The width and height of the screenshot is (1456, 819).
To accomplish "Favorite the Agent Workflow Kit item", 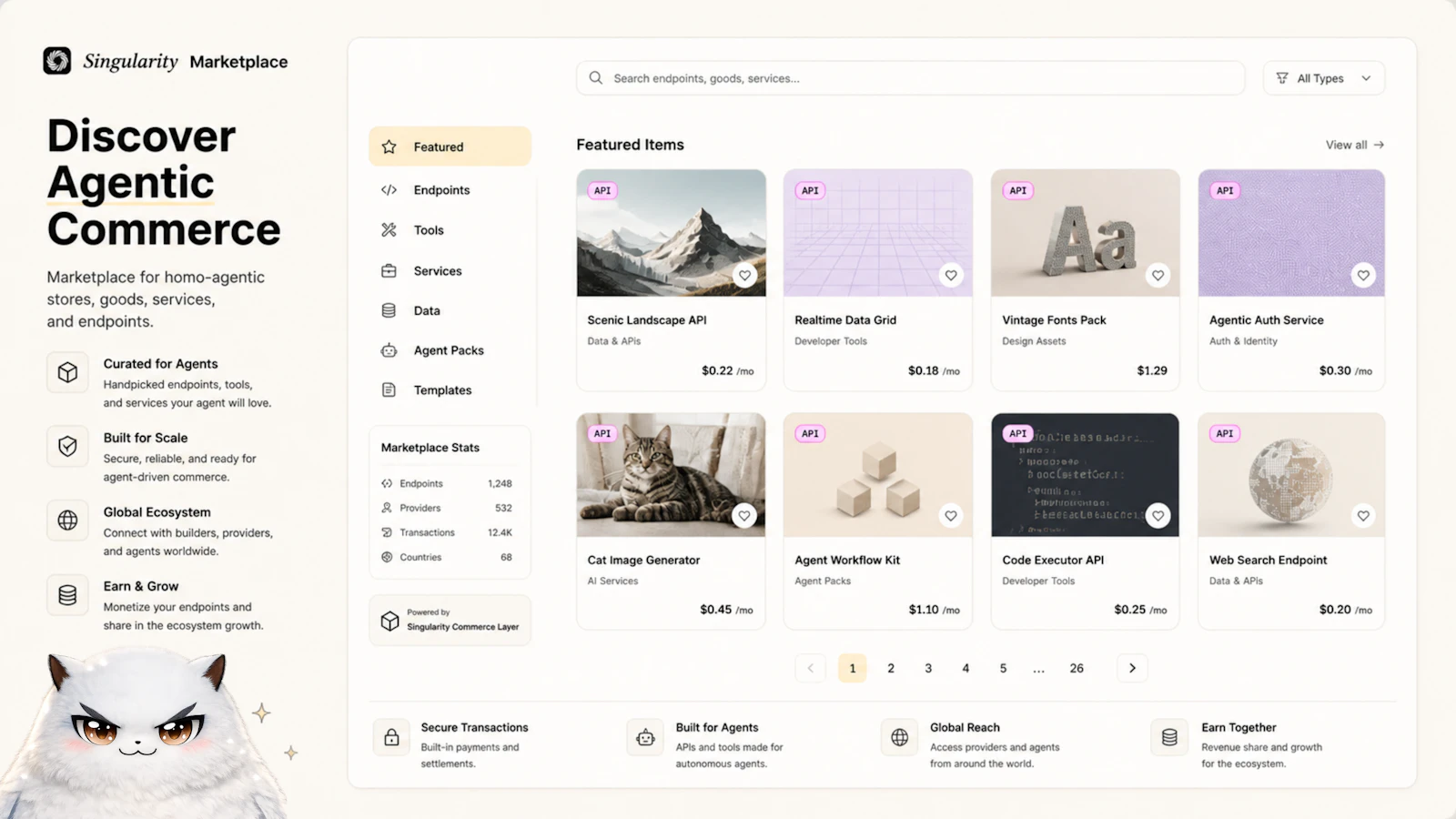I will click(x=951, y=516).
